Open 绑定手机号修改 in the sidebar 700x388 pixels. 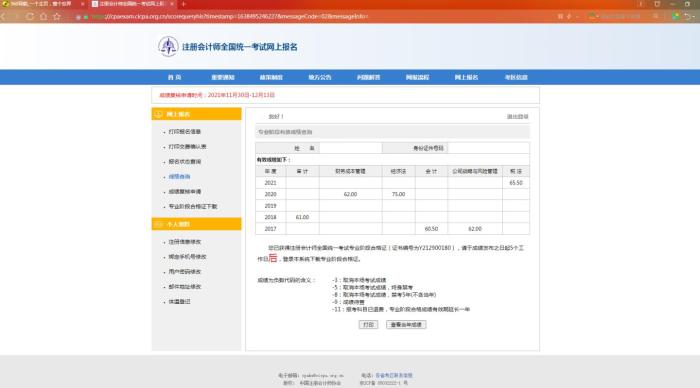click(188, 257)
